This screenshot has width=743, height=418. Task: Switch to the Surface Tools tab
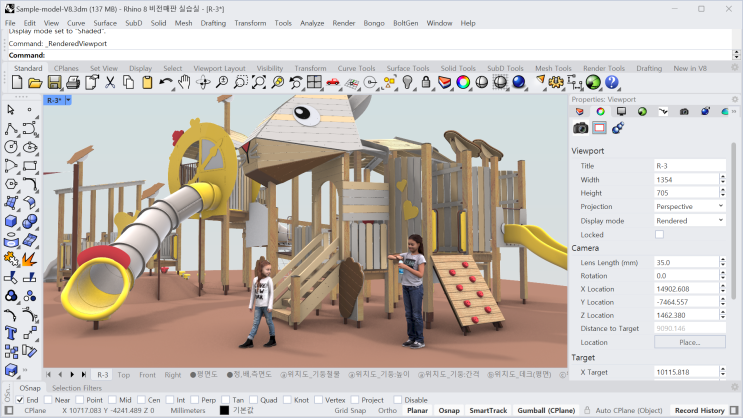408,68
